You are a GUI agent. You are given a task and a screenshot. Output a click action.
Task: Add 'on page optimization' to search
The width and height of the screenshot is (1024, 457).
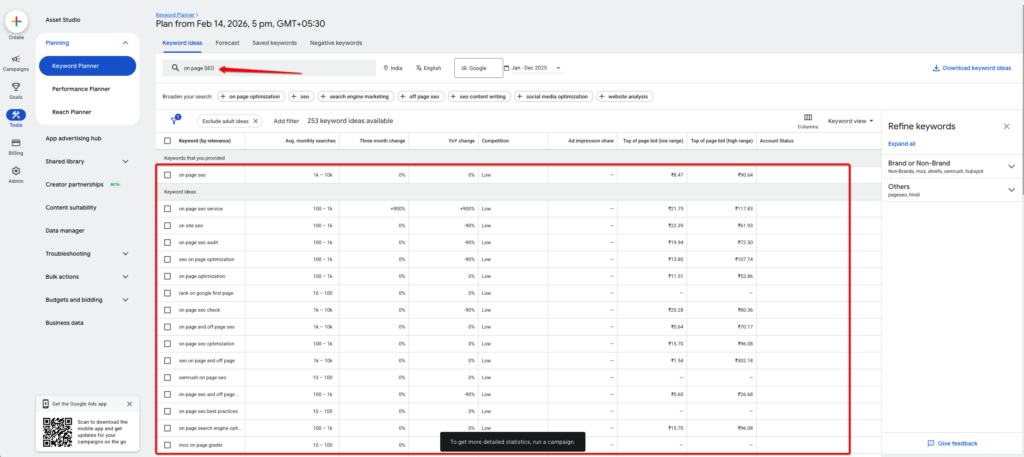(251, 97)
